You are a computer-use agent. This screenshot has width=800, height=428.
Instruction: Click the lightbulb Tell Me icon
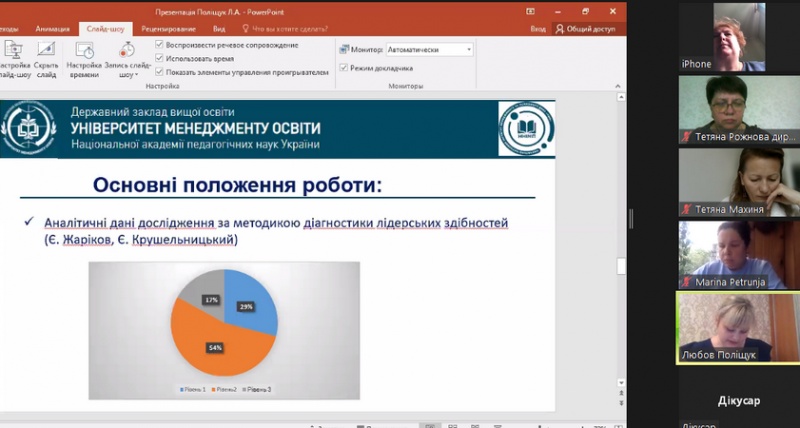pyautogui.click(x=245, y=29)
